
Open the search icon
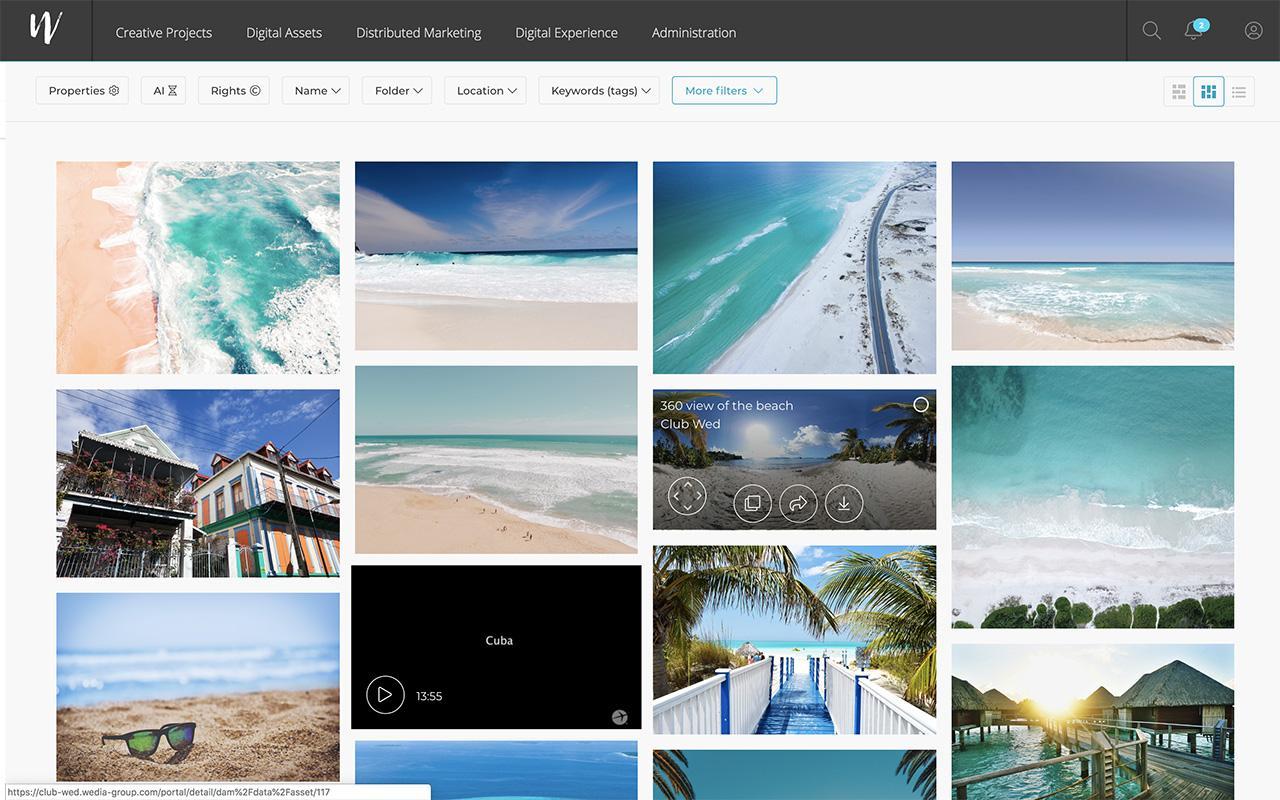(1151, 31)
